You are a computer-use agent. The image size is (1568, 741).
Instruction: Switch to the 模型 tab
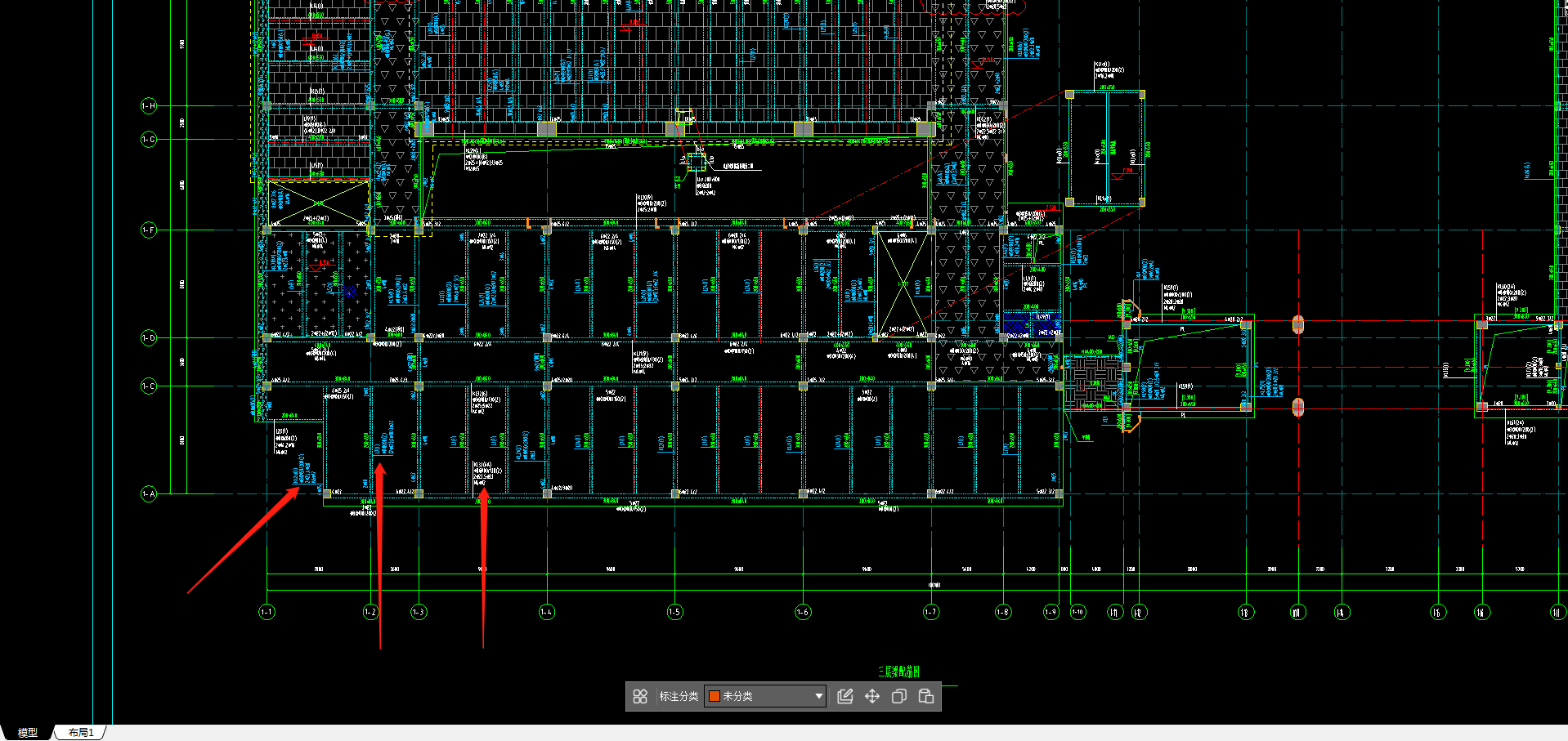click(28, 733)
